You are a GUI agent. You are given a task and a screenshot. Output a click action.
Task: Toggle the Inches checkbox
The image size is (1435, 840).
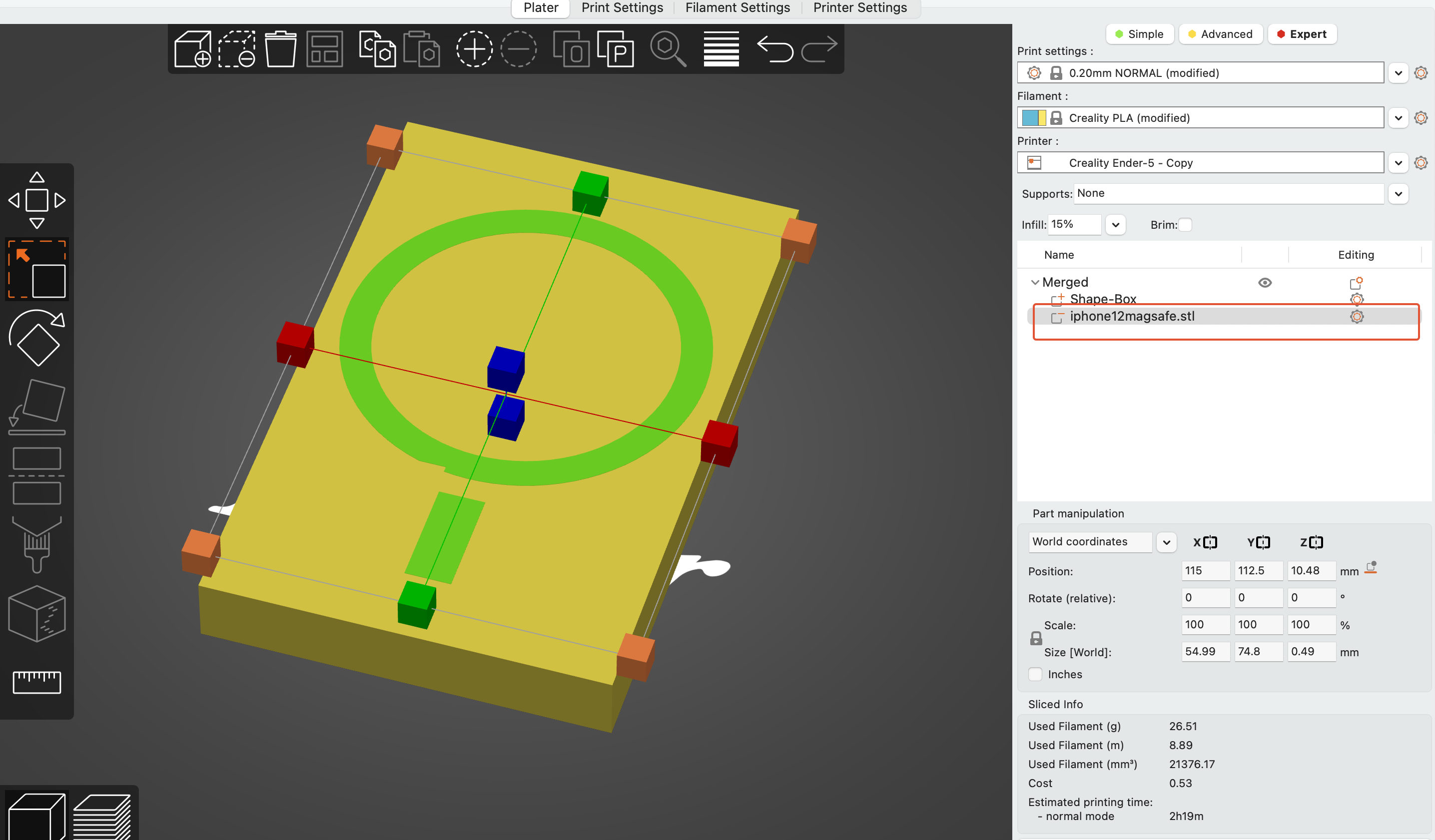point(1035,674)
